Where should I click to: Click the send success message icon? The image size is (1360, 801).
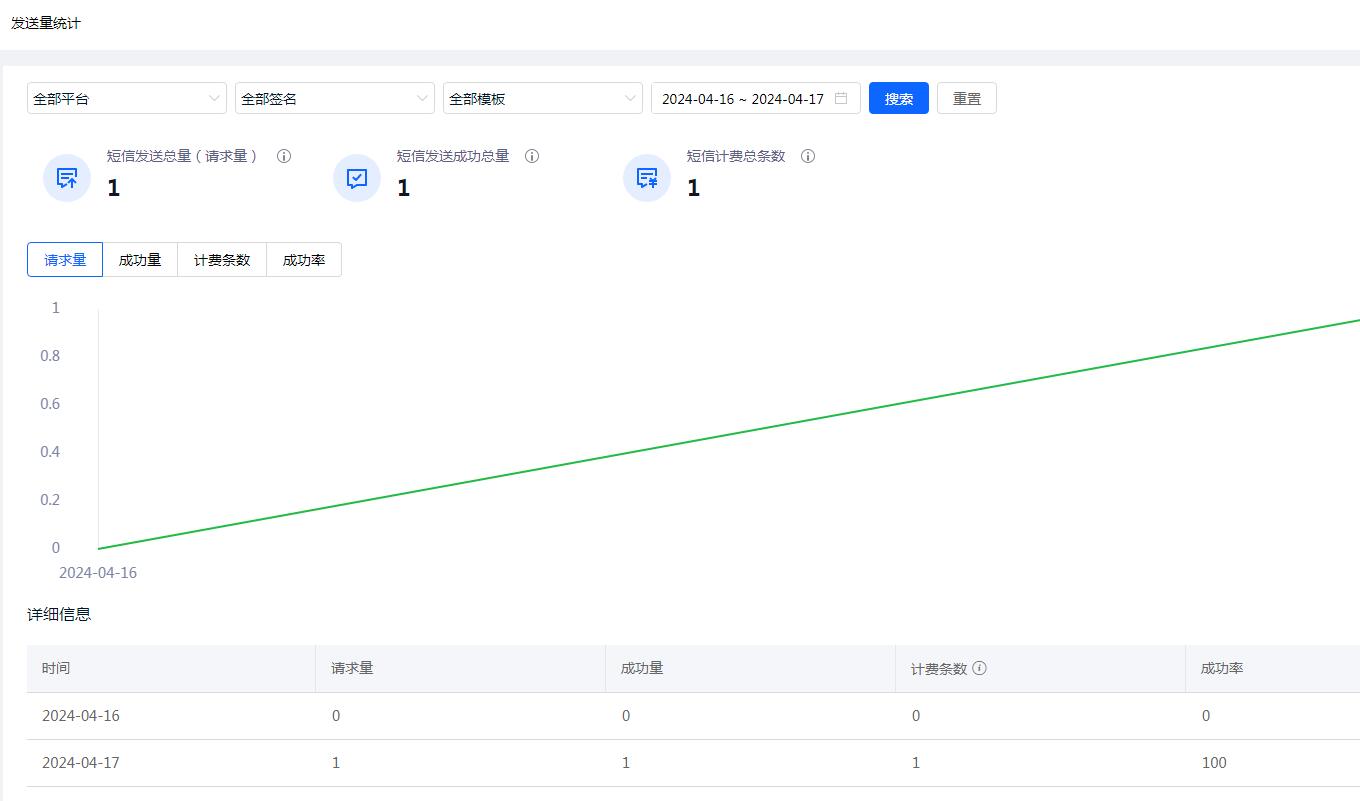[357, 178]
